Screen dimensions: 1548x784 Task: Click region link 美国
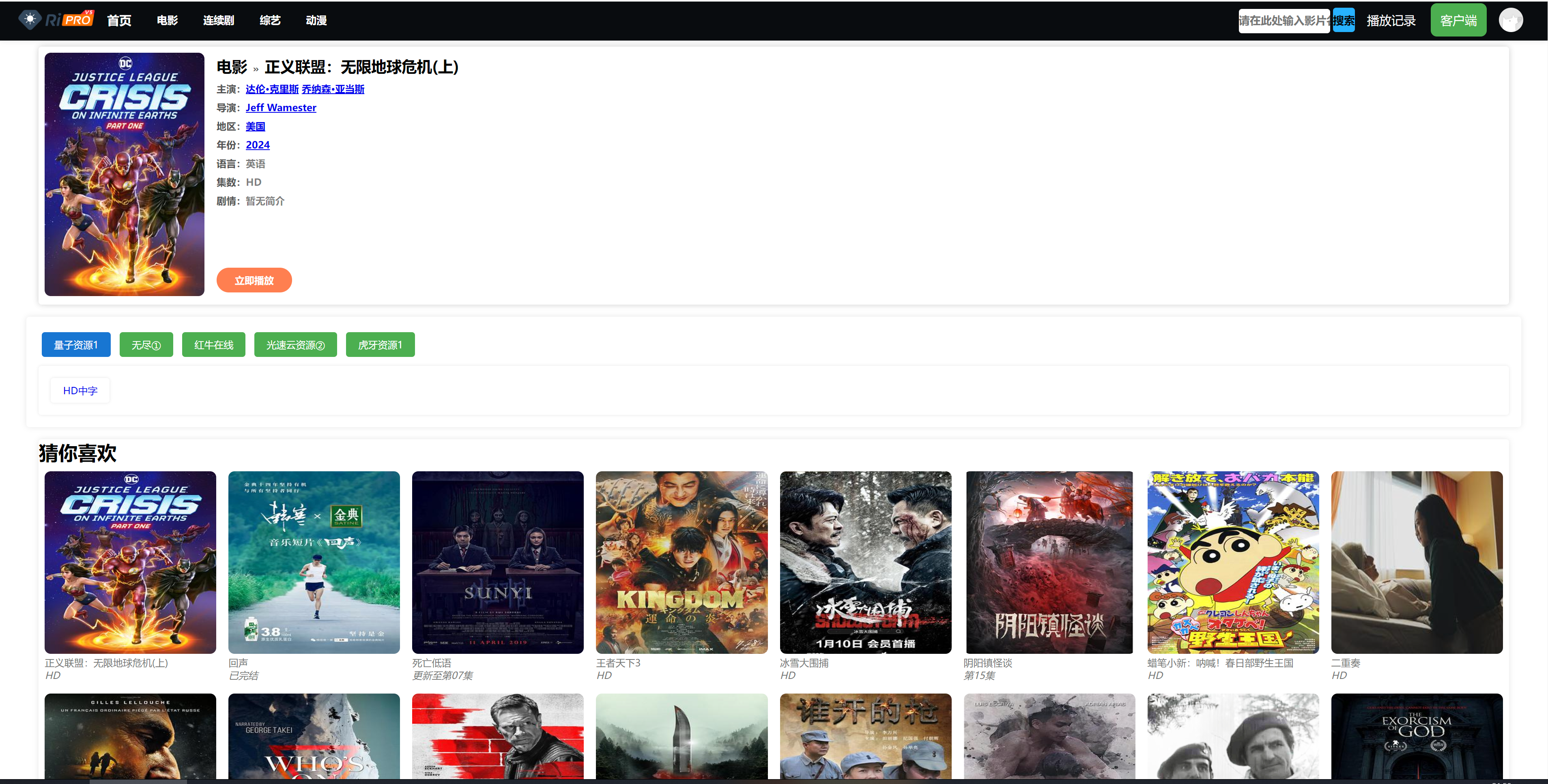tap(256, 126)
